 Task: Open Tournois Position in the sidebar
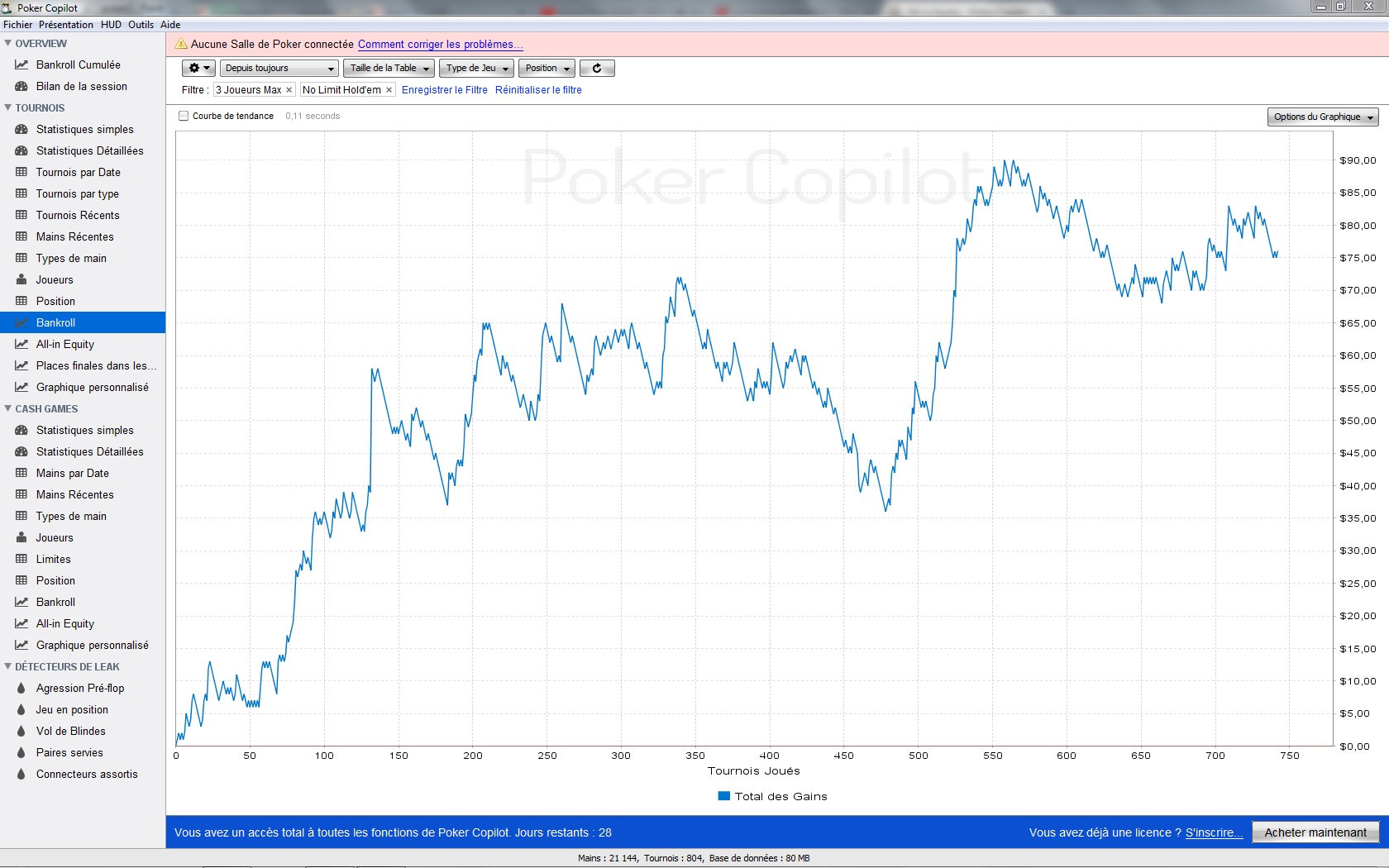click(83, 301)
